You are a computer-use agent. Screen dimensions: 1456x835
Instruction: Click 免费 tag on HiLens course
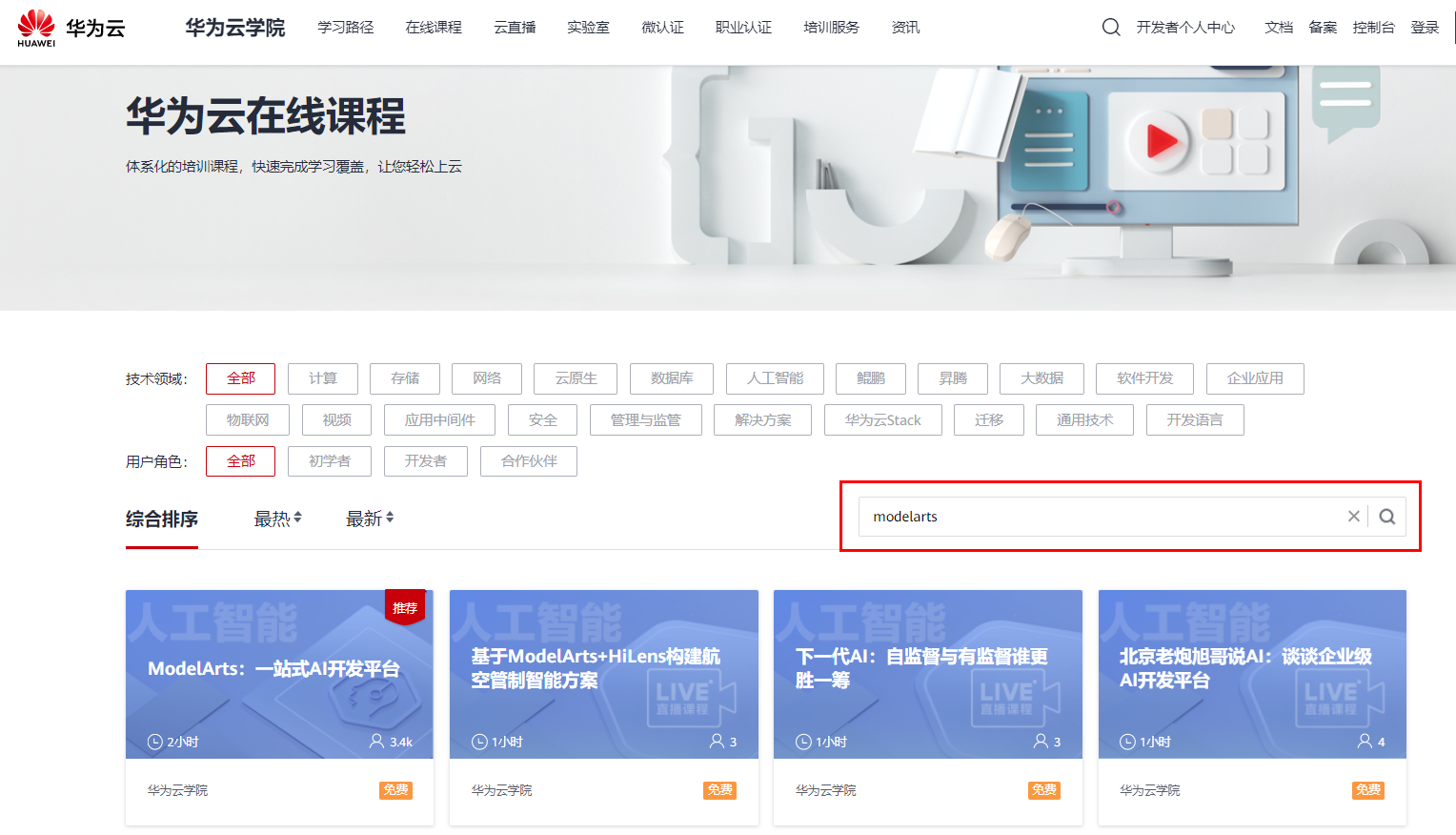pyautogui.click(x=720, y=790)
